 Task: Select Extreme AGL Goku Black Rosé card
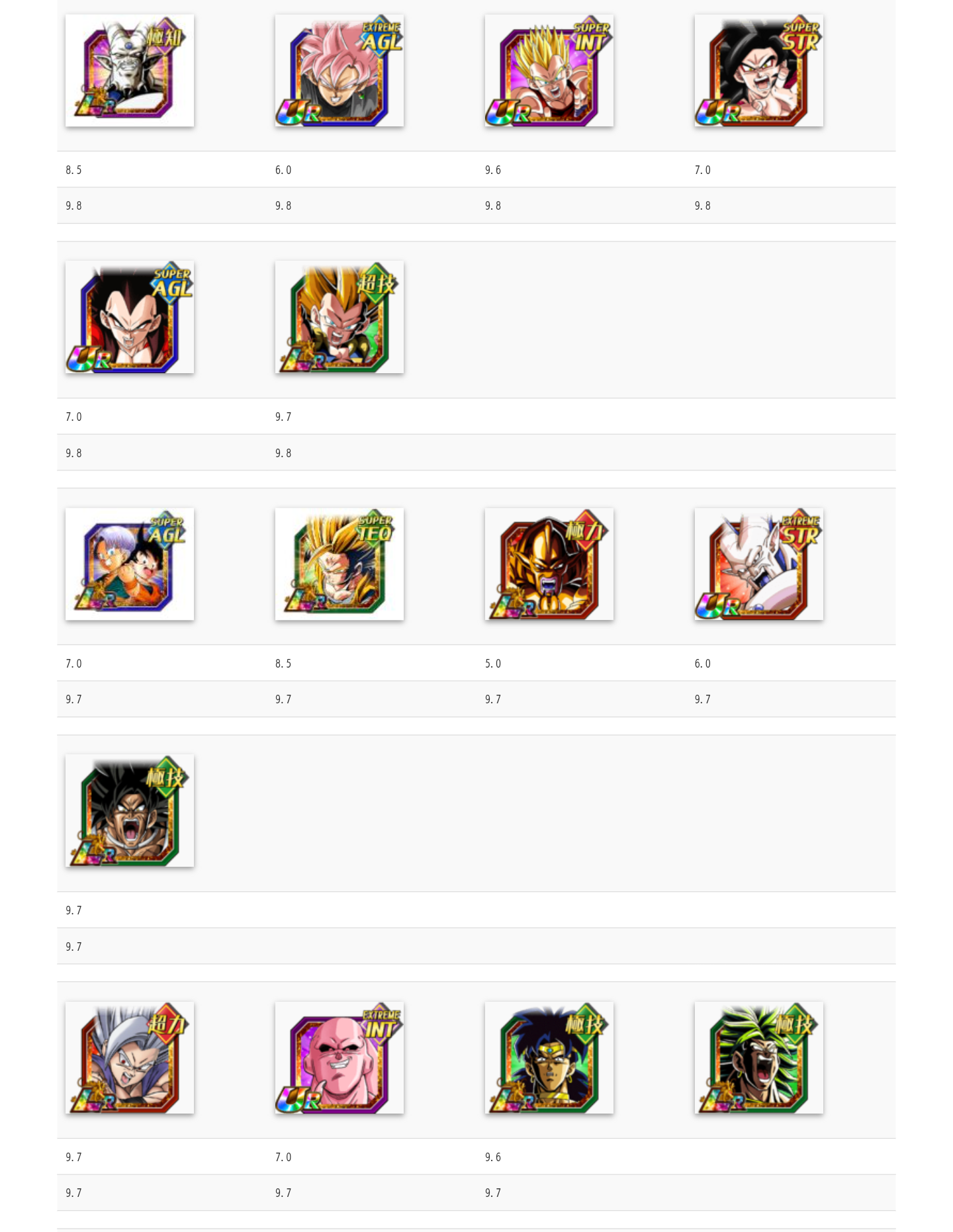[x=340, y=70]
